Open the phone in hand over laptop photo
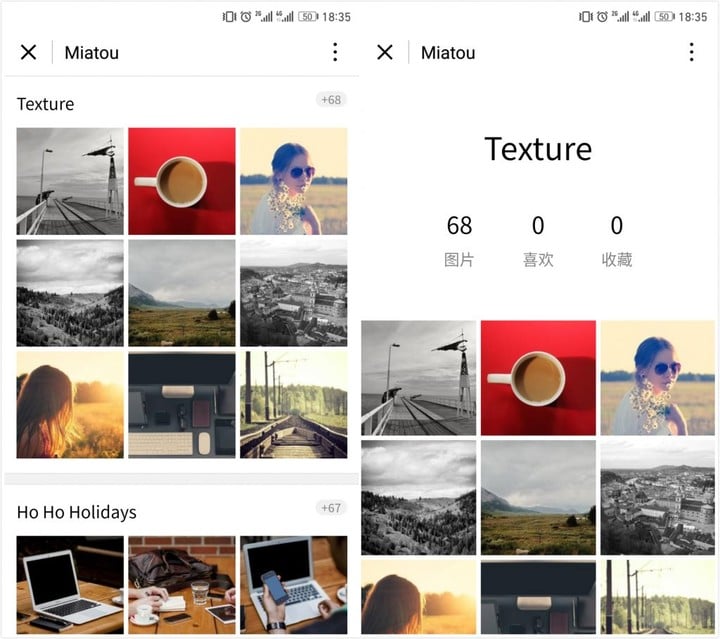 (294, 585)
